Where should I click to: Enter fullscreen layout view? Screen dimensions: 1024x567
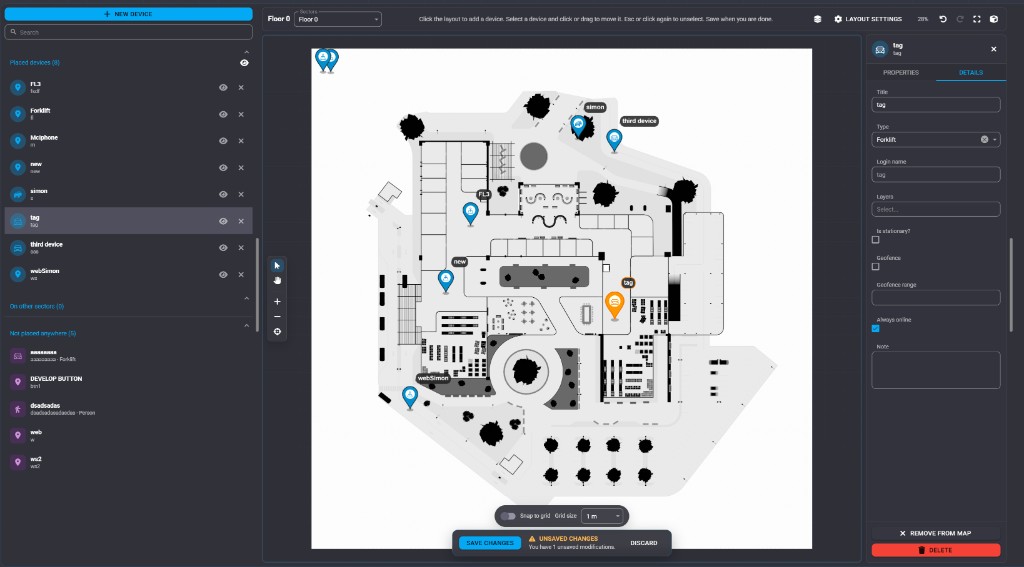977,19
